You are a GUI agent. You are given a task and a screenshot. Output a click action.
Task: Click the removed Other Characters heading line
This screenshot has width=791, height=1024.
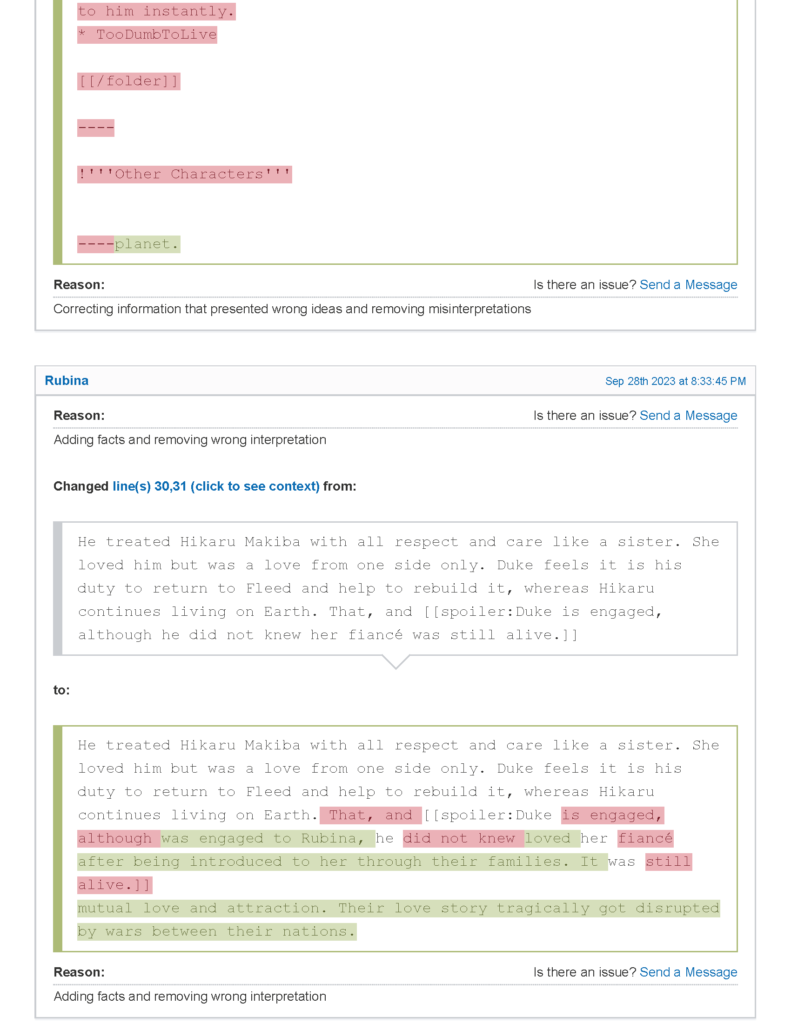pos(185,174)
